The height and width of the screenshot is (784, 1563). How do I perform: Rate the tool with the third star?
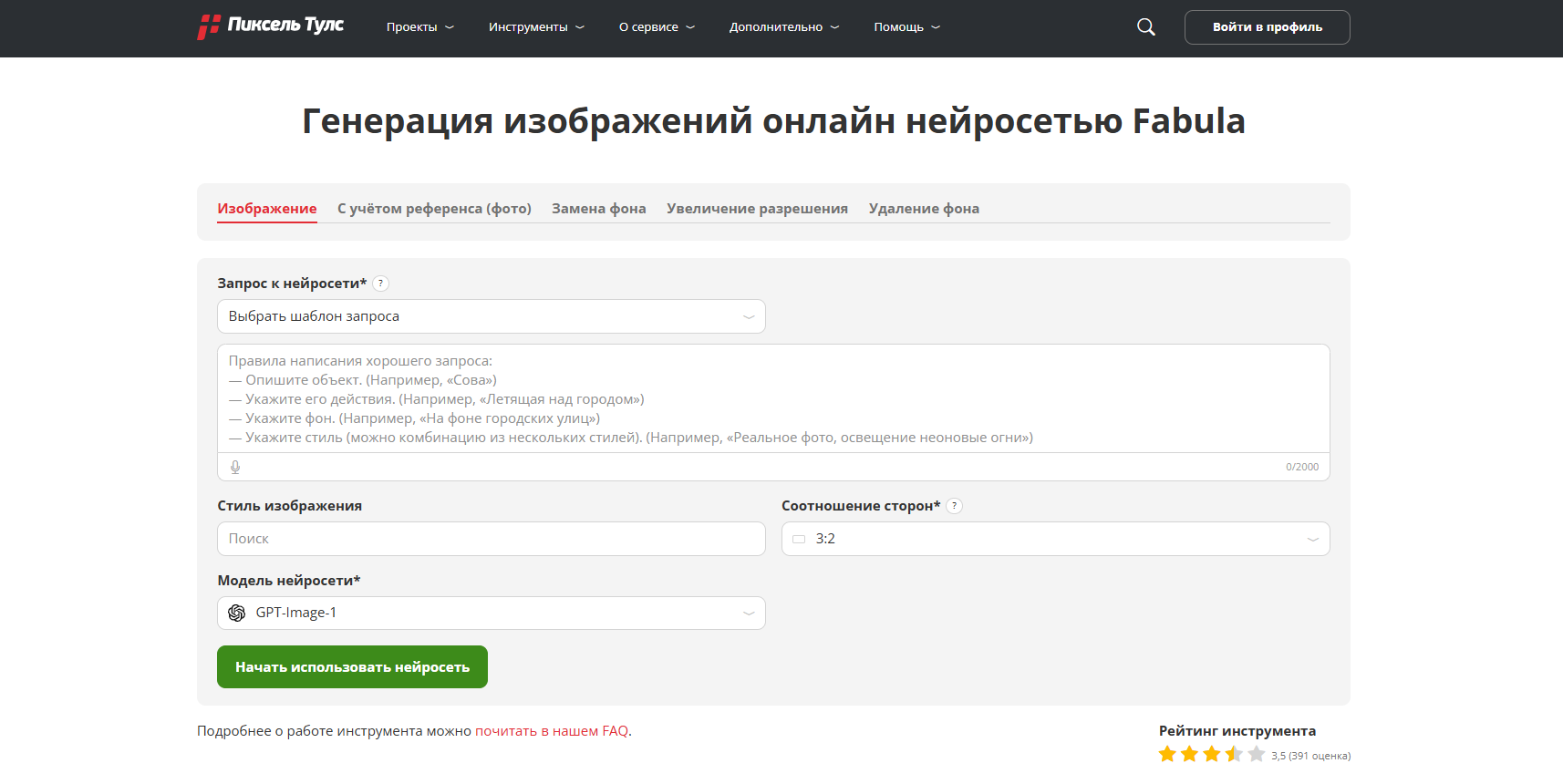(x=1211, y=754)
